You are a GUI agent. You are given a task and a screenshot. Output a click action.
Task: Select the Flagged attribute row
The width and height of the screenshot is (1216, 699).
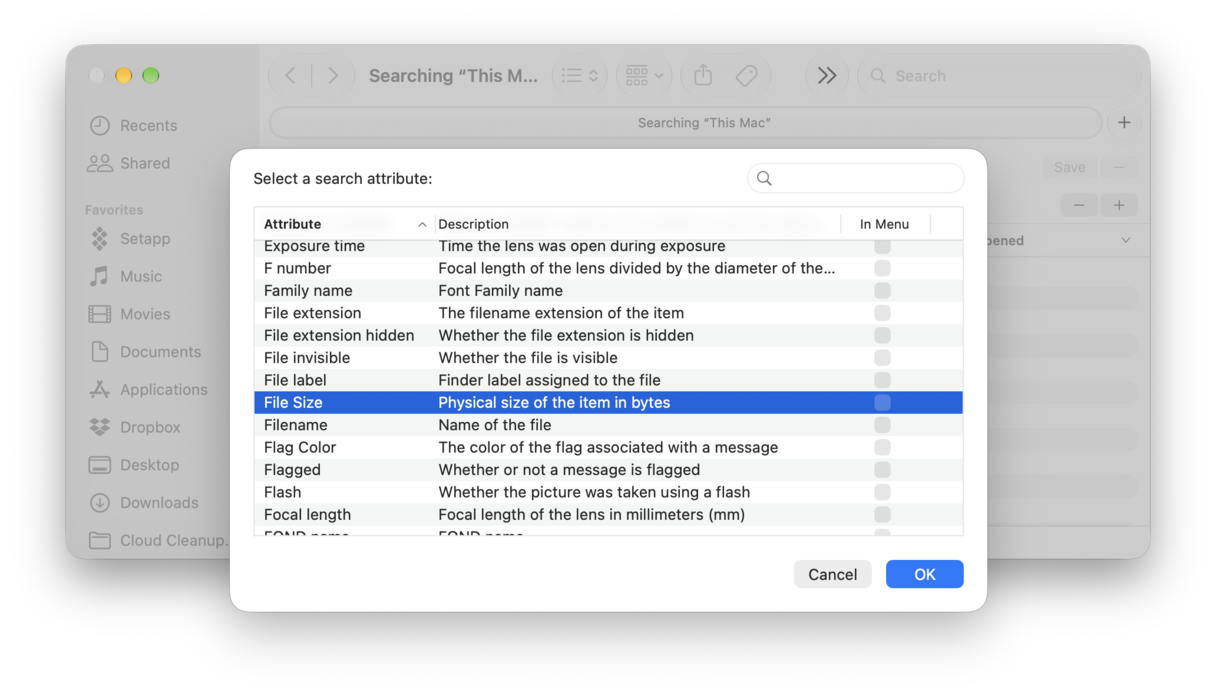(x=608, y=470)
